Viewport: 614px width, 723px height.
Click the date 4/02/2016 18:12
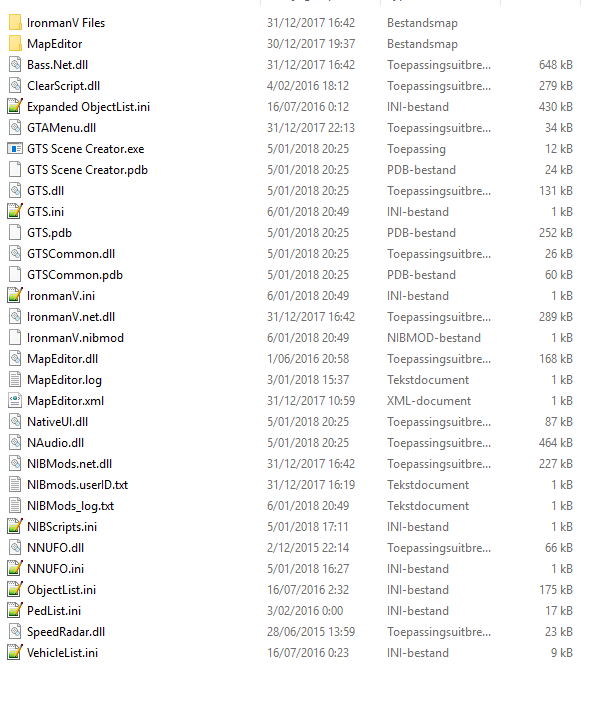click(x=307, y=86)
